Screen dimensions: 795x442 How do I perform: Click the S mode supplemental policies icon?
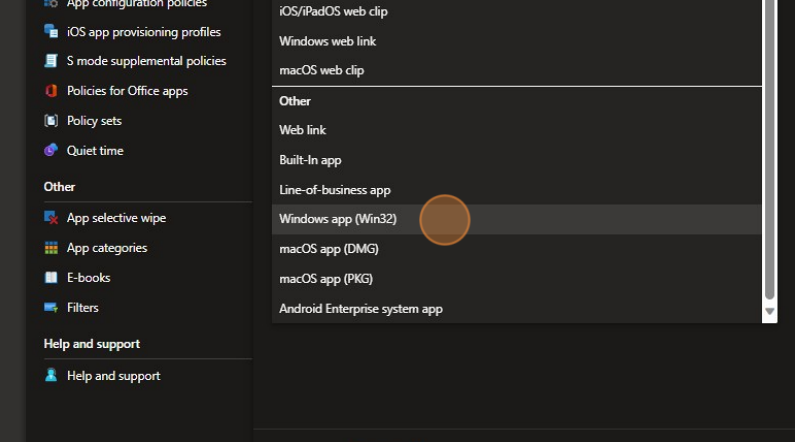(x=51, y=61)
